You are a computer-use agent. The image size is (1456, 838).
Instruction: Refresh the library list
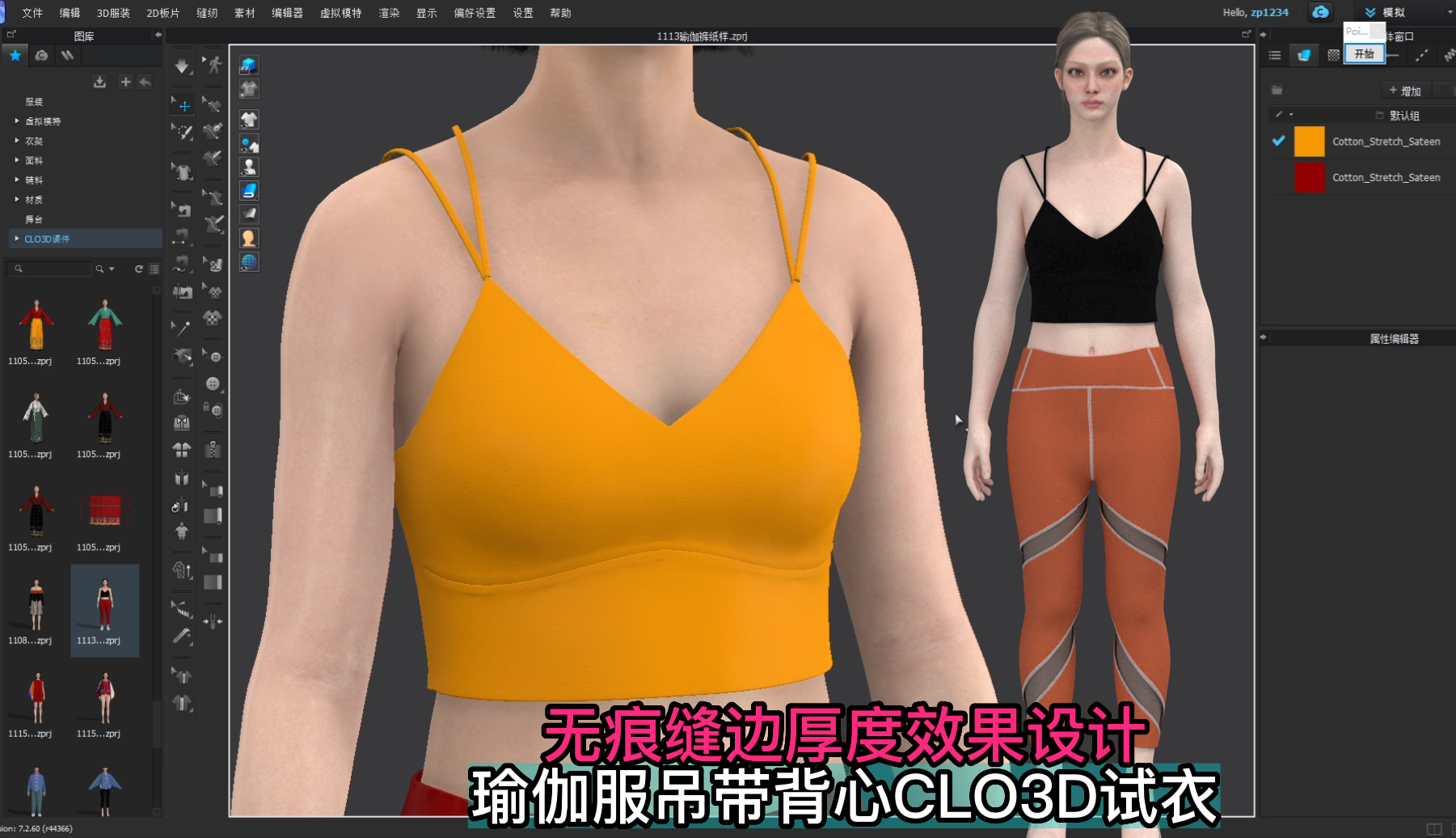[x=138, y=269]
